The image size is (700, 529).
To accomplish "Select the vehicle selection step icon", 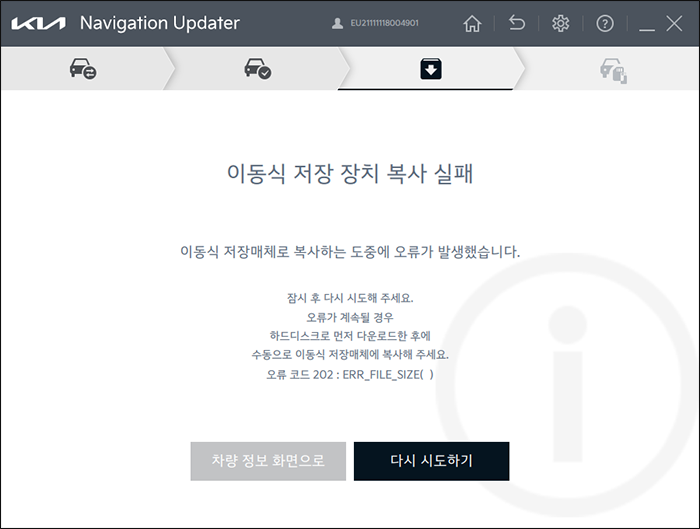I will click(83, 69).
